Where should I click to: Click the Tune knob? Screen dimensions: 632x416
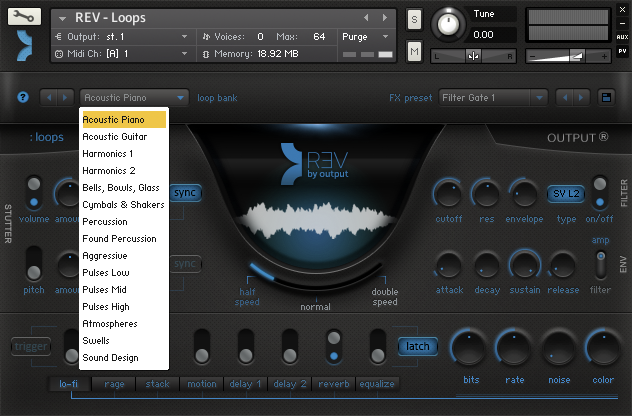click(448, 24)
